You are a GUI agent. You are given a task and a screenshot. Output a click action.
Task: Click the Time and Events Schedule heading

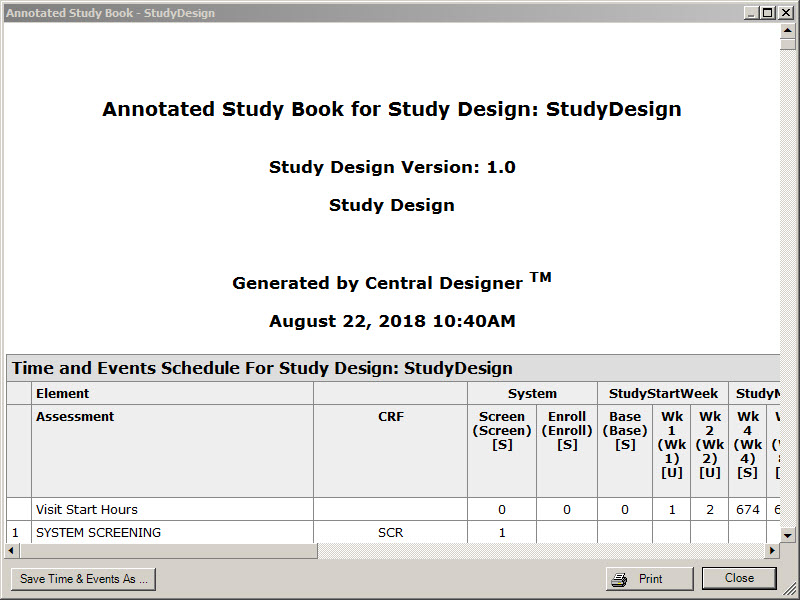pos(262,368)
